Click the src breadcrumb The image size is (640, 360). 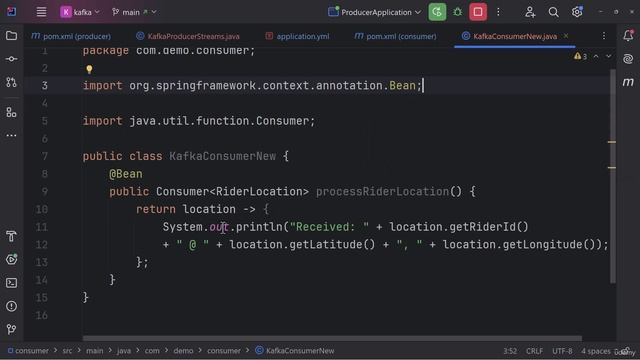[67, 351]
